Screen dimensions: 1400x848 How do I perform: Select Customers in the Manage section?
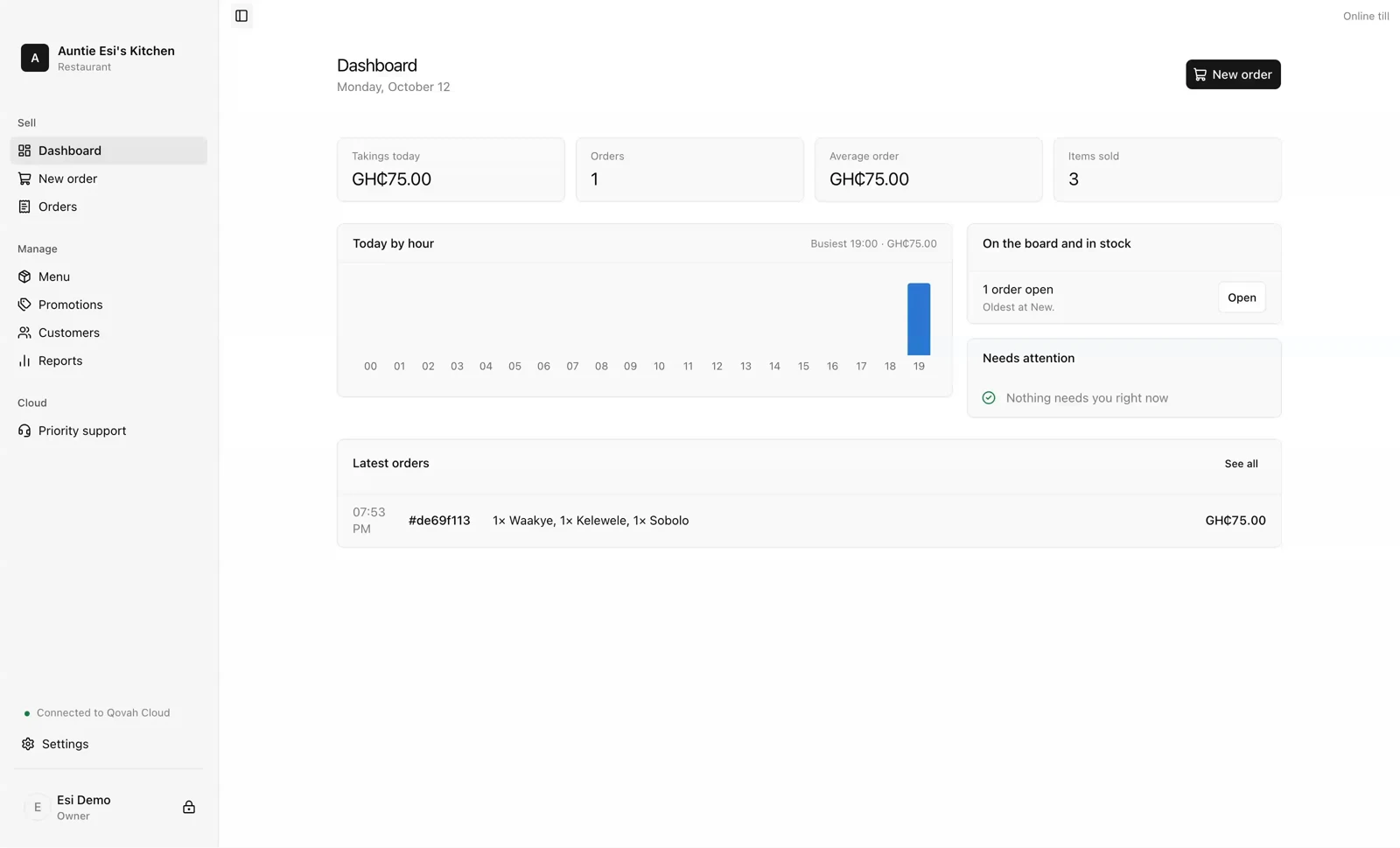108,333
